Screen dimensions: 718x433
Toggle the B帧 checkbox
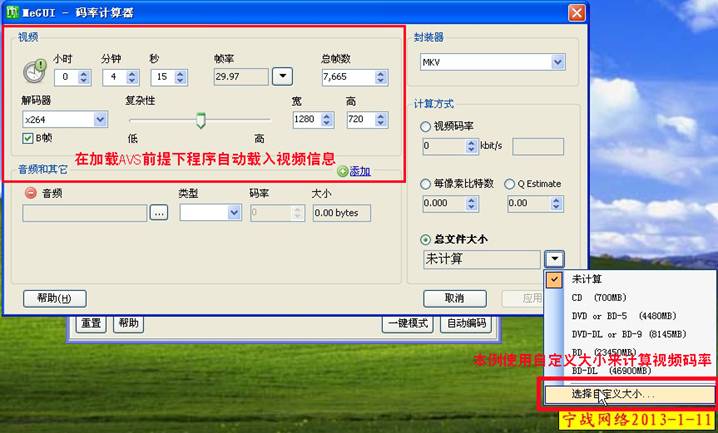tap(27, 138)
